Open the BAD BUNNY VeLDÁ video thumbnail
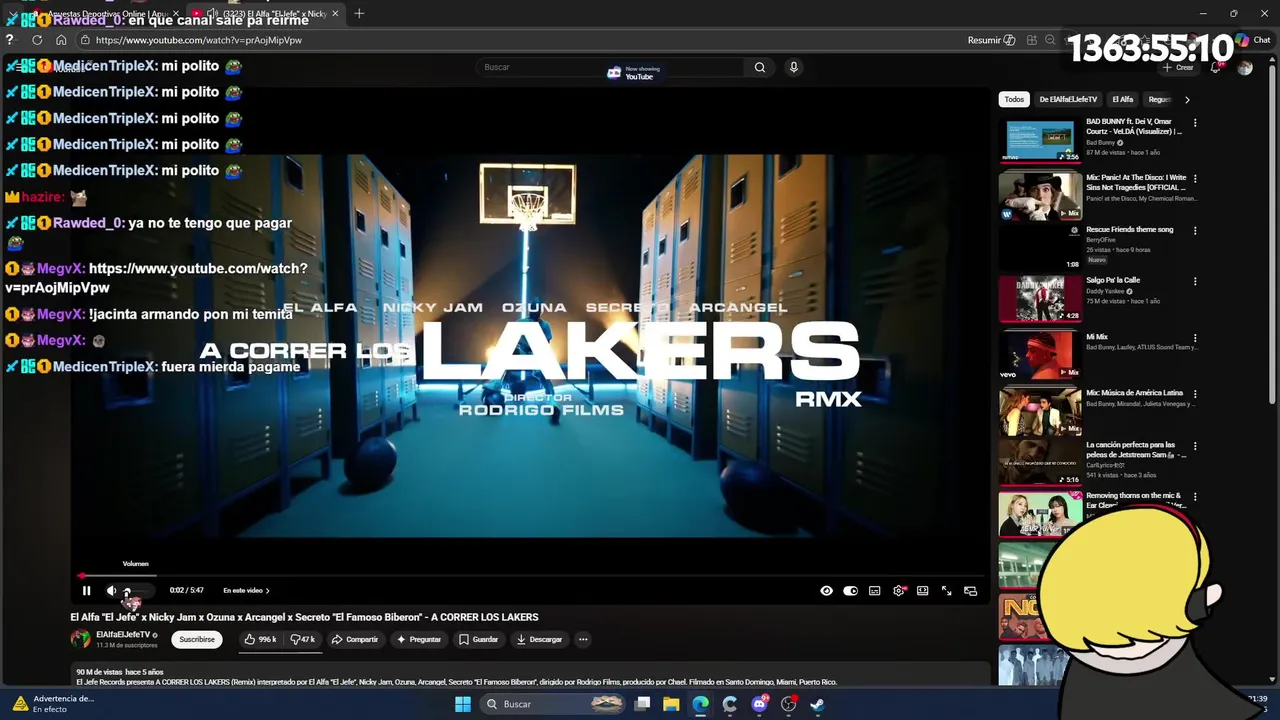 click(x=1040, y=140)
